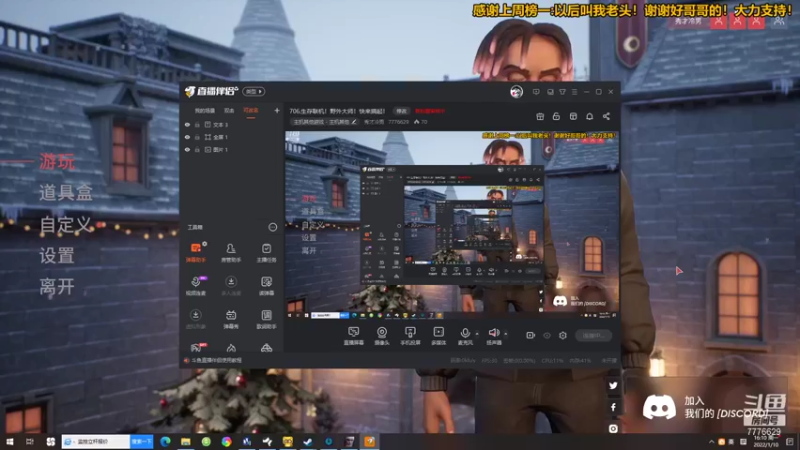The image size is (800, 450).
Task: Open messages icon in title bar
Action: point(536,92)
